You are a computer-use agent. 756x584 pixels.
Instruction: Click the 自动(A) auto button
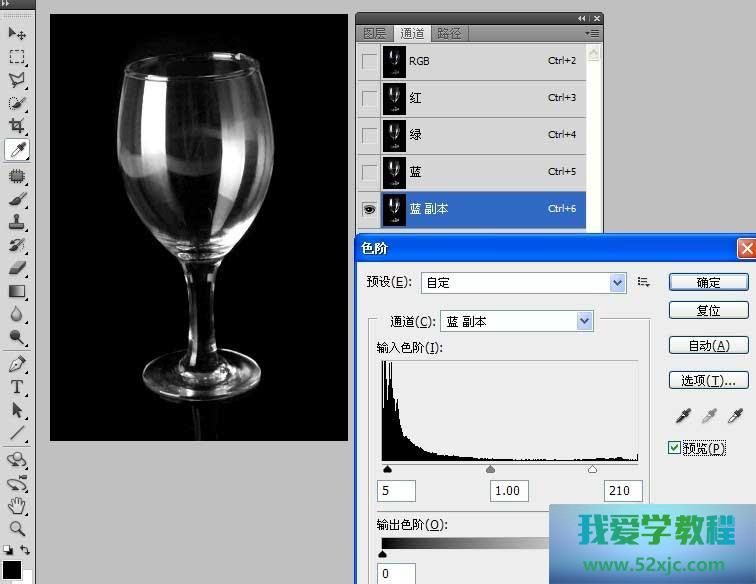(708, 346)
